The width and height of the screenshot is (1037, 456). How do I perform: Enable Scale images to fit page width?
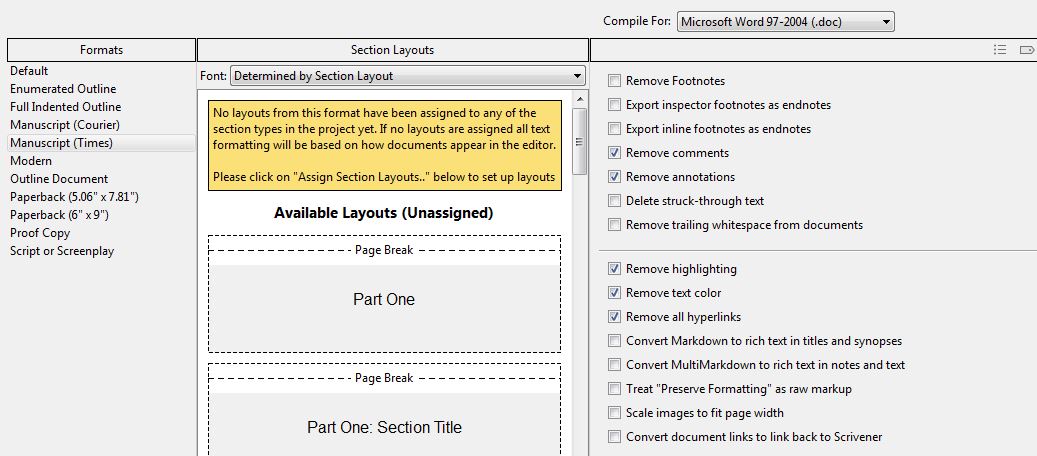[x=614, y=413]
